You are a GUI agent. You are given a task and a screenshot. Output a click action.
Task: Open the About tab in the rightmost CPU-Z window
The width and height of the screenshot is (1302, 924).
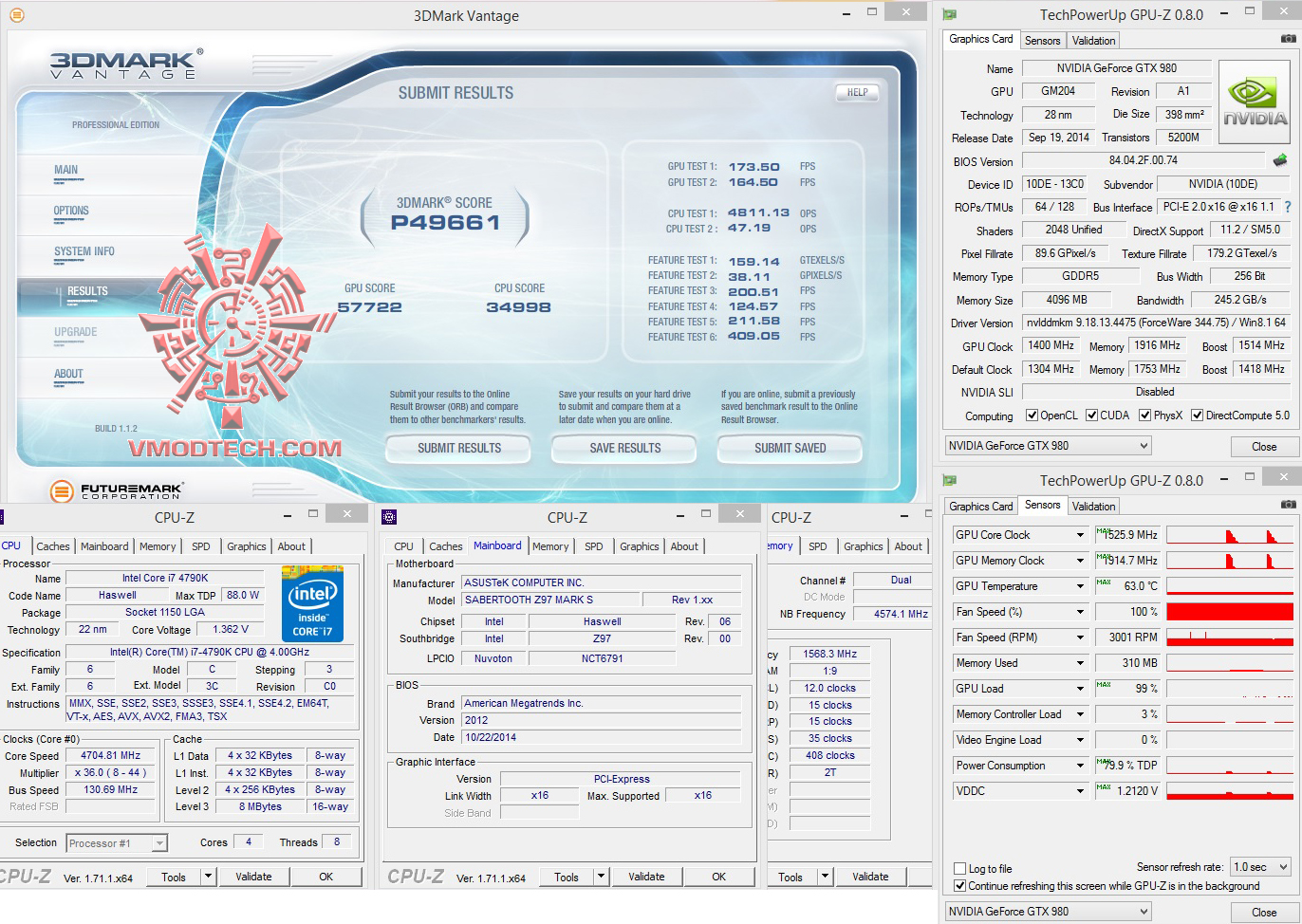[x=908, y=546]
